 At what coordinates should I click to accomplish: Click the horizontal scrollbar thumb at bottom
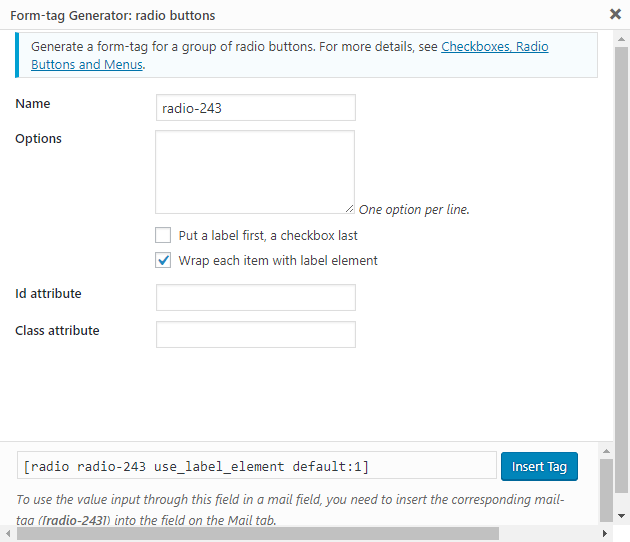tap(300, 534)
